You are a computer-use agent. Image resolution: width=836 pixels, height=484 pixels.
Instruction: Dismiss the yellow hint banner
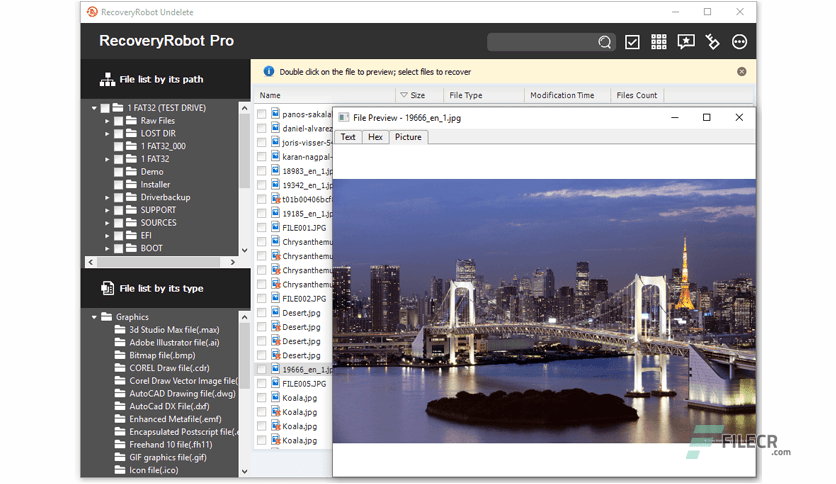(742, 71)
